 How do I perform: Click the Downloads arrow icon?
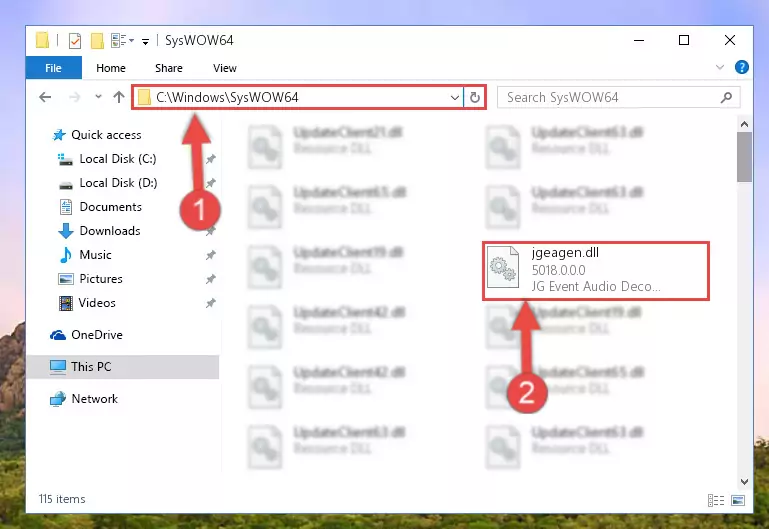(66, 231)
